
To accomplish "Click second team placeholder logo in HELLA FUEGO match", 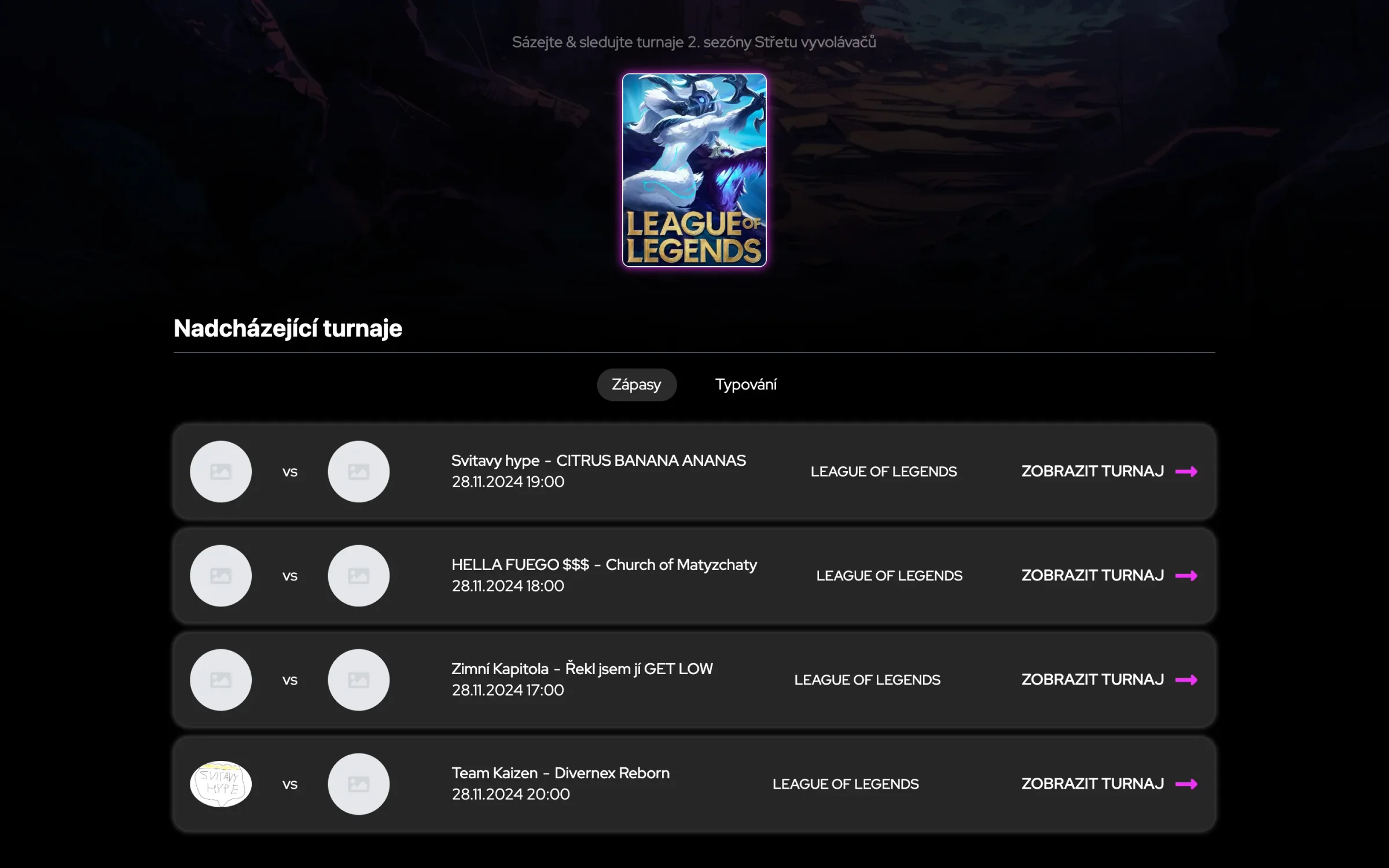I will [x=358, y=576].
